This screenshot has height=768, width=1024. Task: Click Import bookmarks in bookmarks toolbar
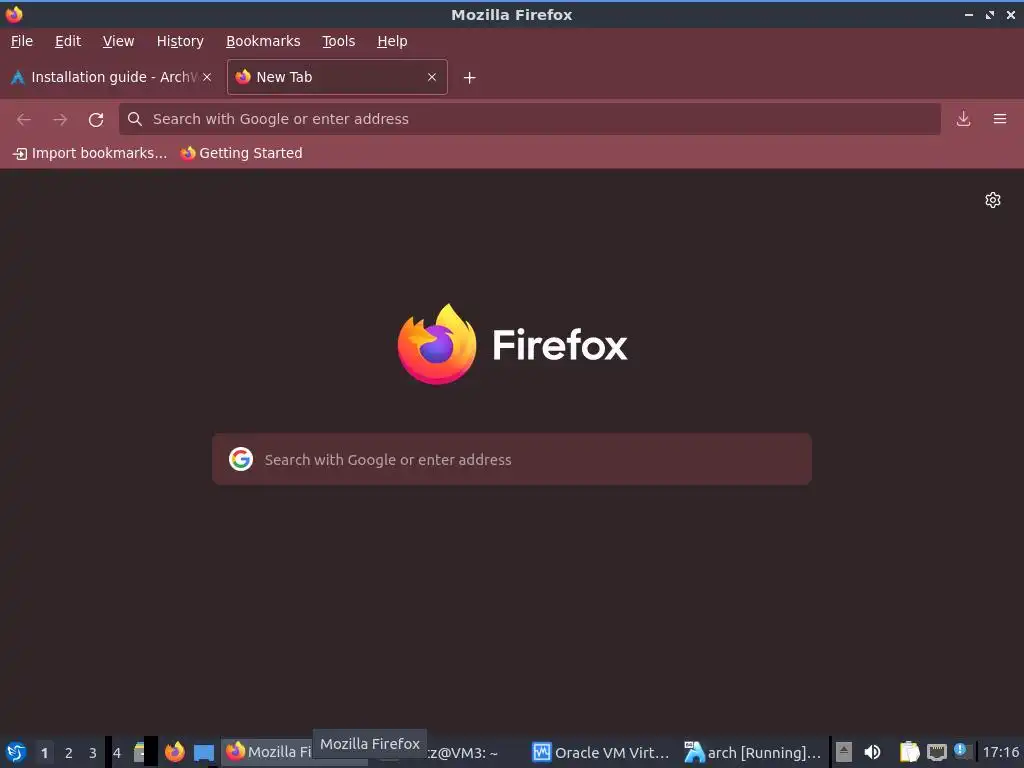point(90,153)
